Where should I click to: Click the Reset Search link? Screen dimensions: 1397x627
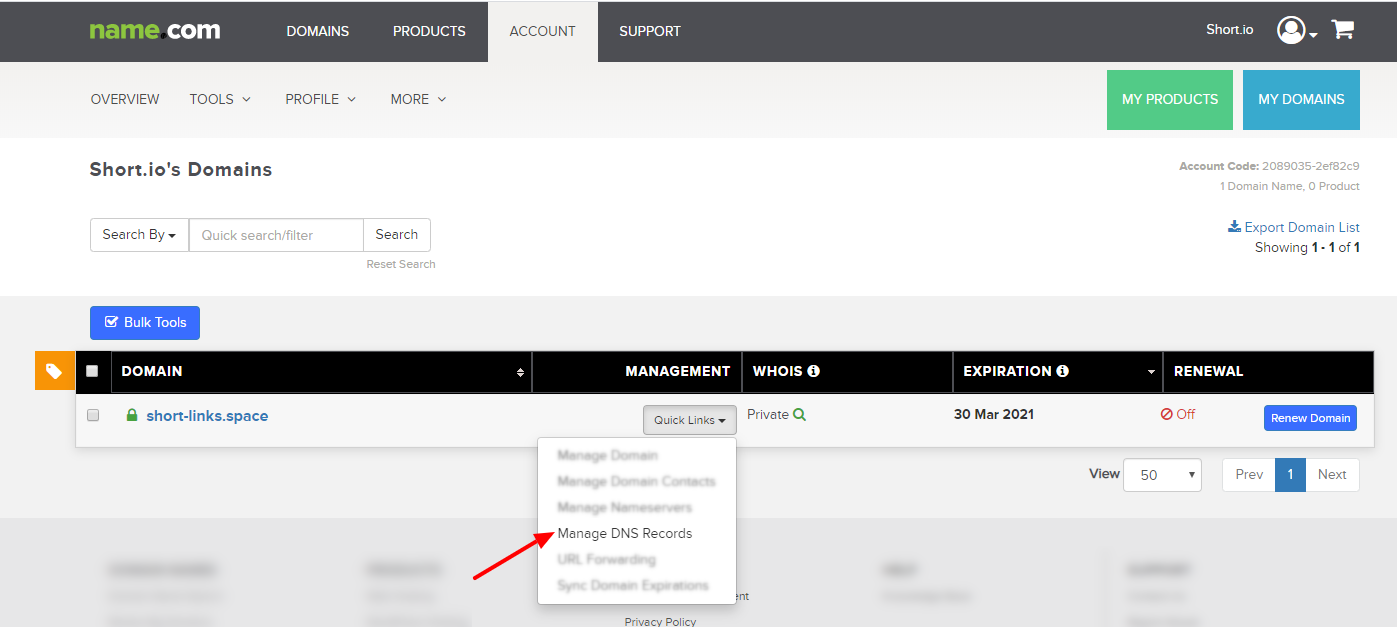pos(401,264)
